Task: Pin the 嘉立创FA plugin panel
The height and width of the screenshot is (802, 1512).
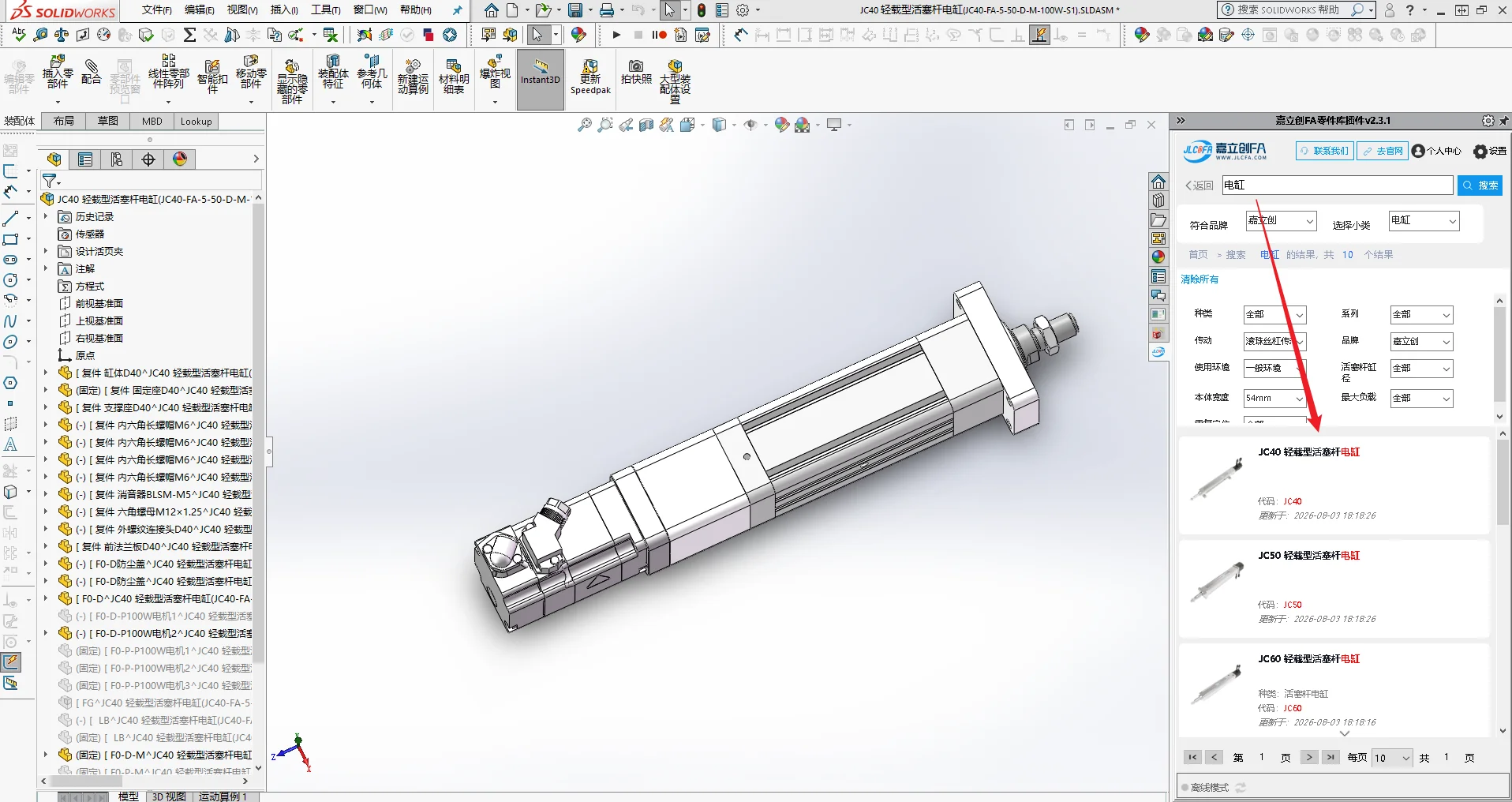Action: pyautogui.click(x=1504, y=121)
